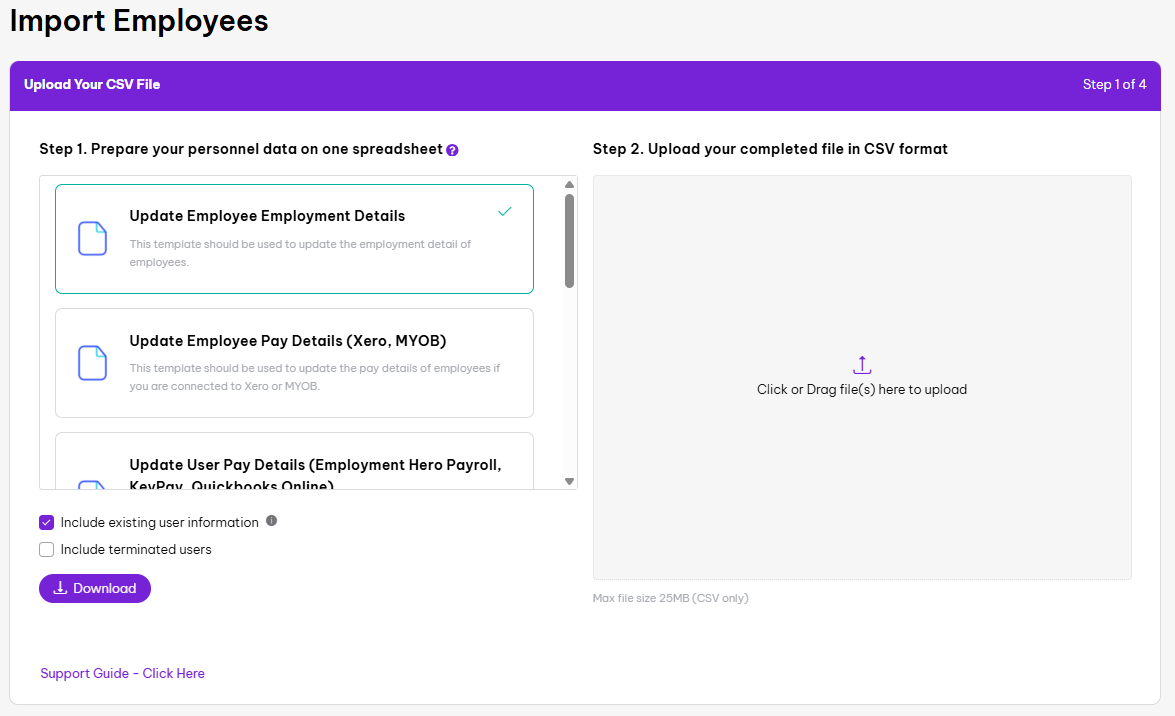The height and width of the screenshot is (716, 1175).
Task: Click the Download button
Action: pos(95,588)
